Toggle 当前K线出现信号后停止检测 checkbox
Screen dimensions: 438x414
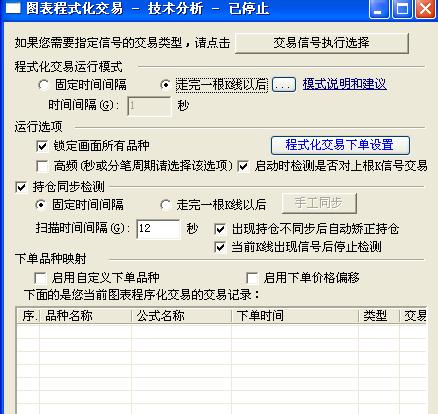(x=220, y=247)
